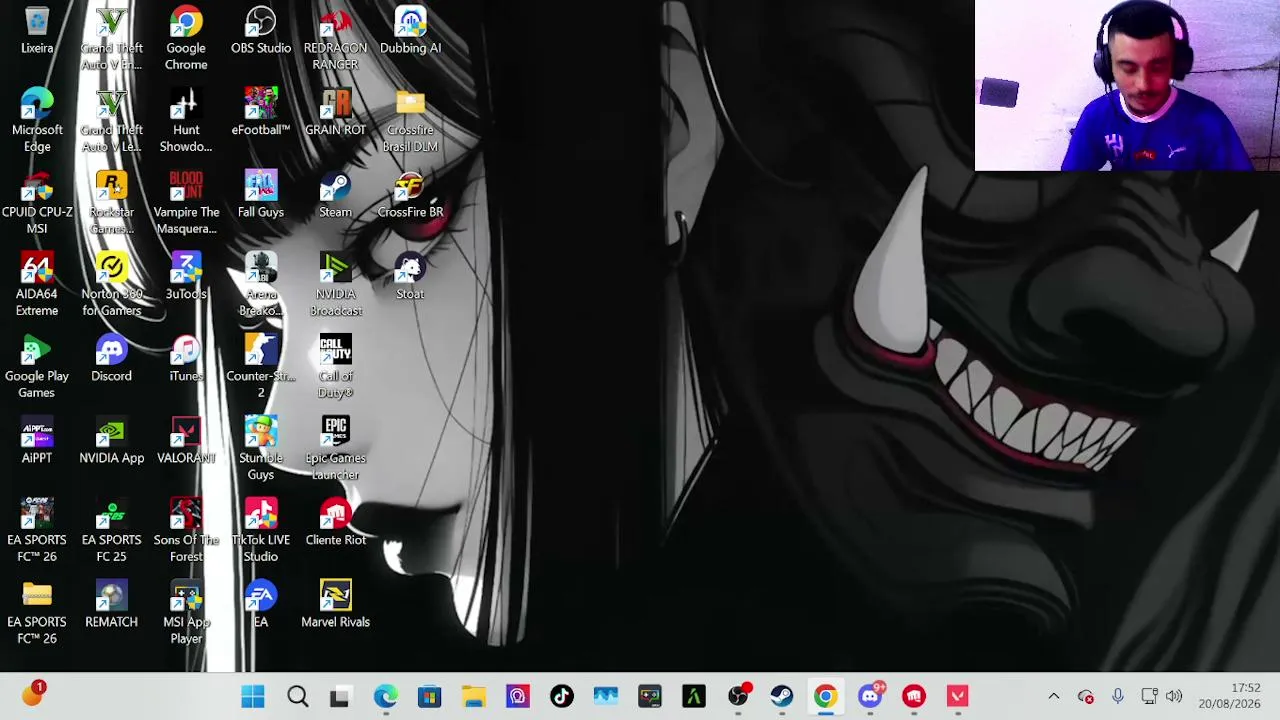
Task: Launch the Google Chrome desktop shortcut
Action: (186, 39)
